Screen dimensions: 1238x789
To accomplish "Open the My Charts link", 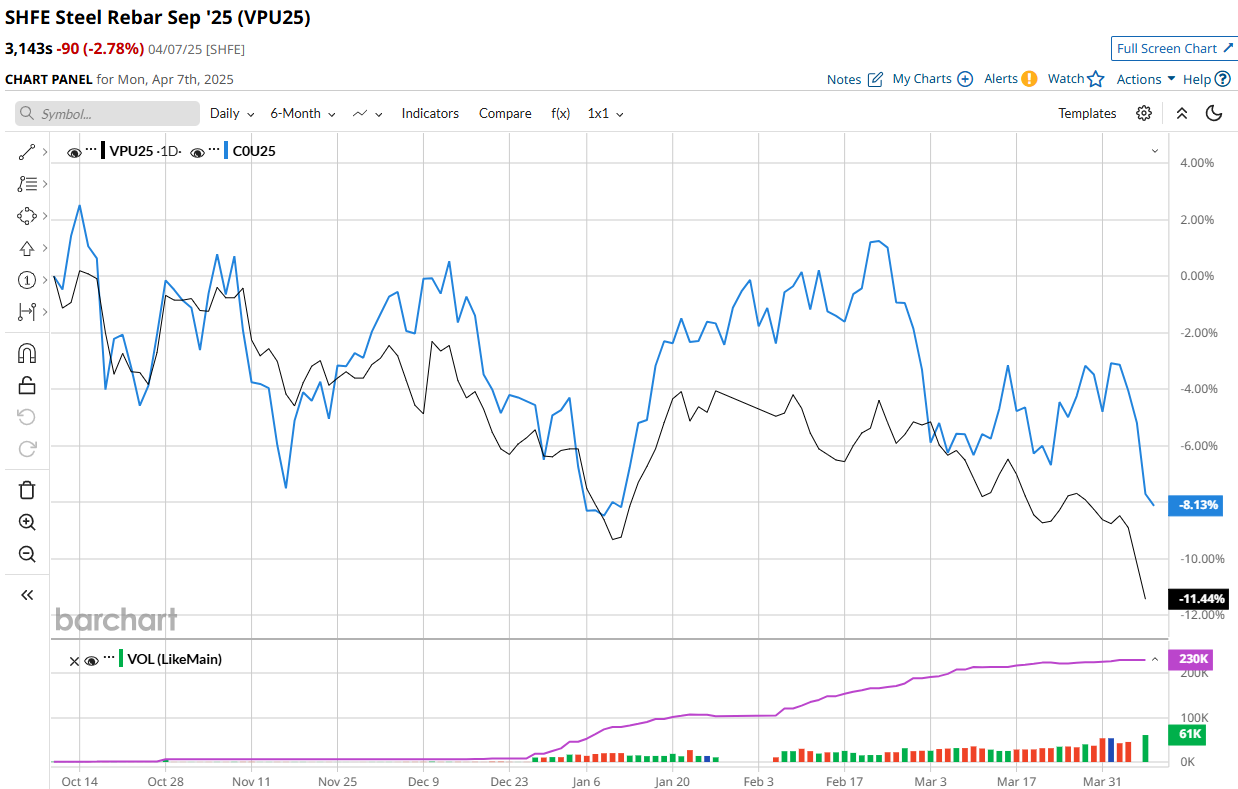I will (932, 79).
